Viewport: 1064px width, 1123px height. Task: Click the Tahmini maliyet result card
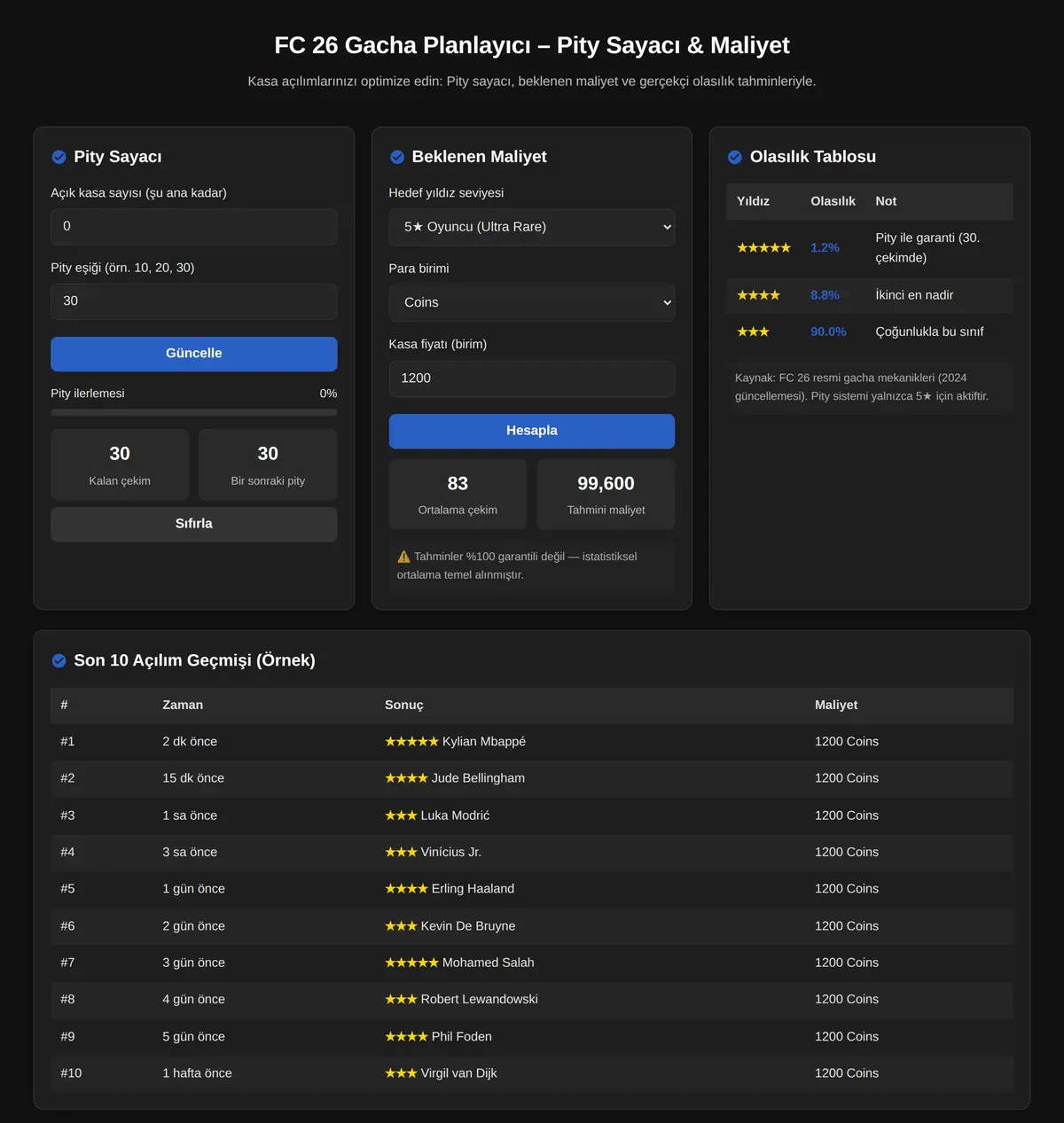click(x=606, y=495)
